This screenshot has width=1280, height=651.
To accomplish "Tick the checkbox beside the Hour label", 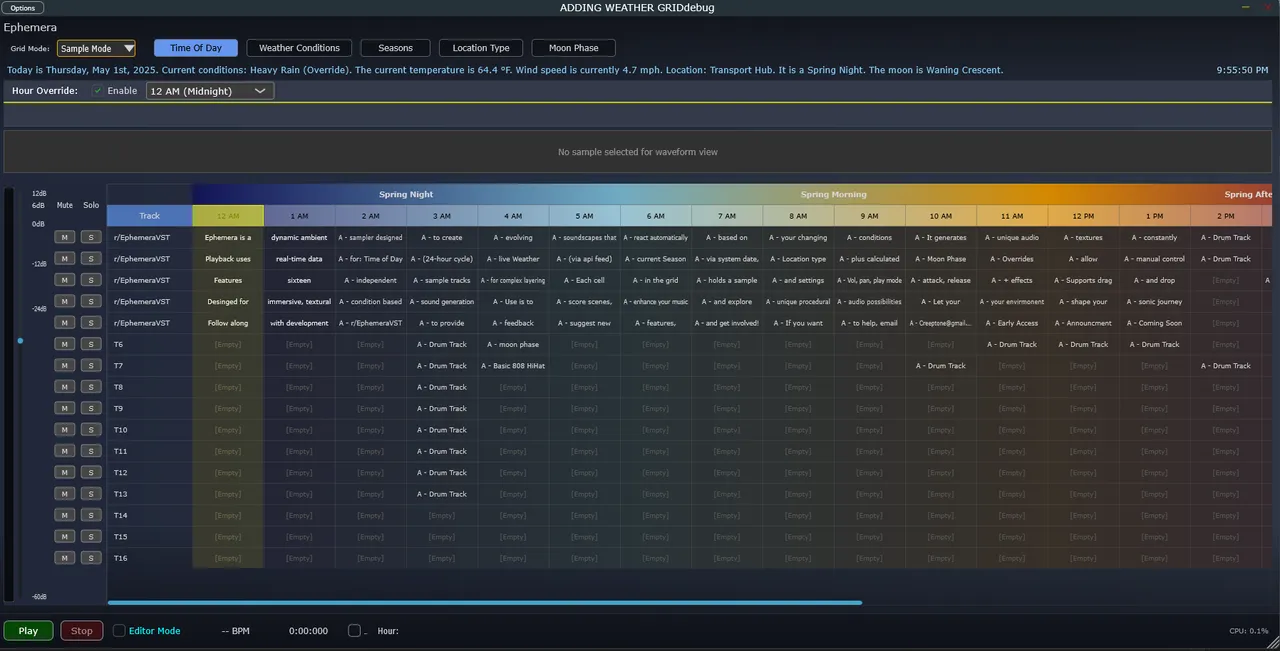I will click(354, 631).
